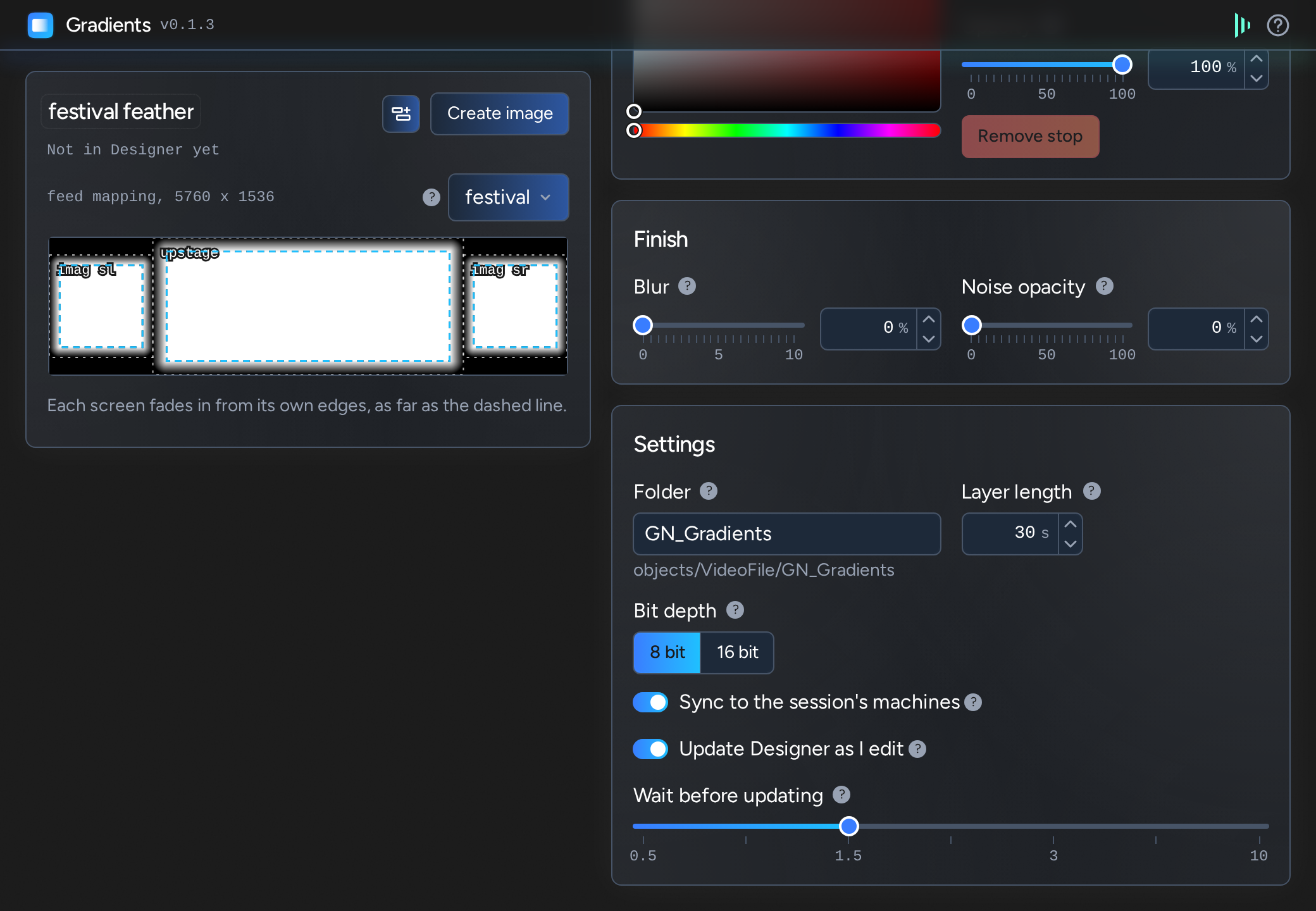Show help for Sync to session's machines
The width and height of the screenshot is (1316, 911).
click(973, 702)
